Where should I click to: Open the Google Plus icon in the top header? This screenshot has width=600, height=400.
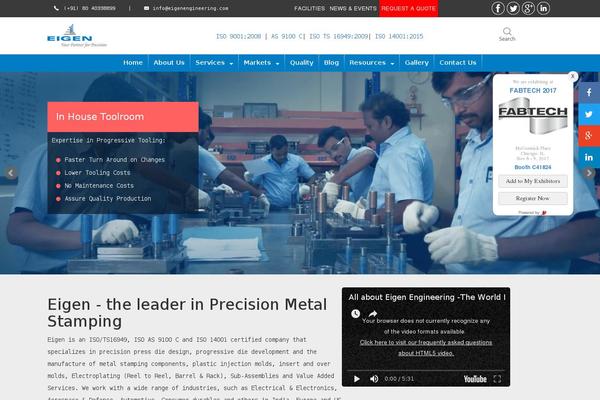point(528,8)
